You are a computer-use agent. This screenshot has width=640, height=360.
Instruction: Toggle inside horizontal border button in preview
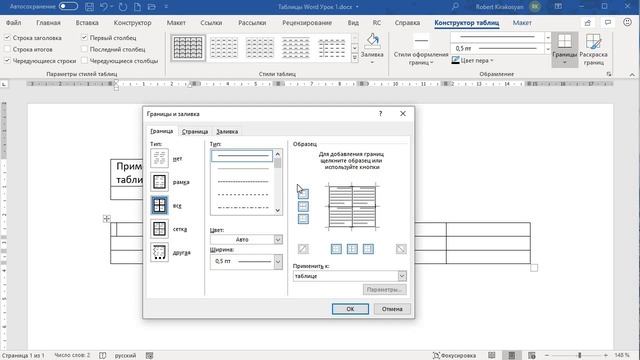click(x=303, y=207)
